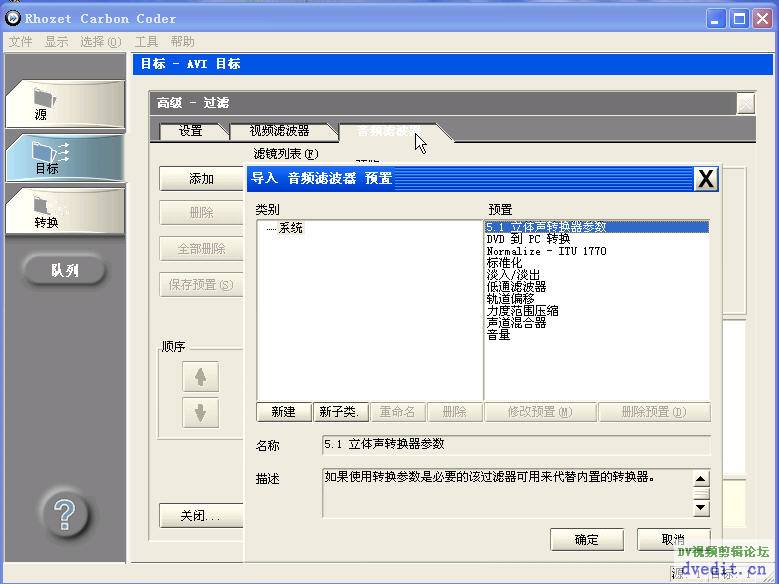Select the 5.1 立体声转换器参数 preset
The width and height of the screenshot is (779, 584).
point(597,227)
